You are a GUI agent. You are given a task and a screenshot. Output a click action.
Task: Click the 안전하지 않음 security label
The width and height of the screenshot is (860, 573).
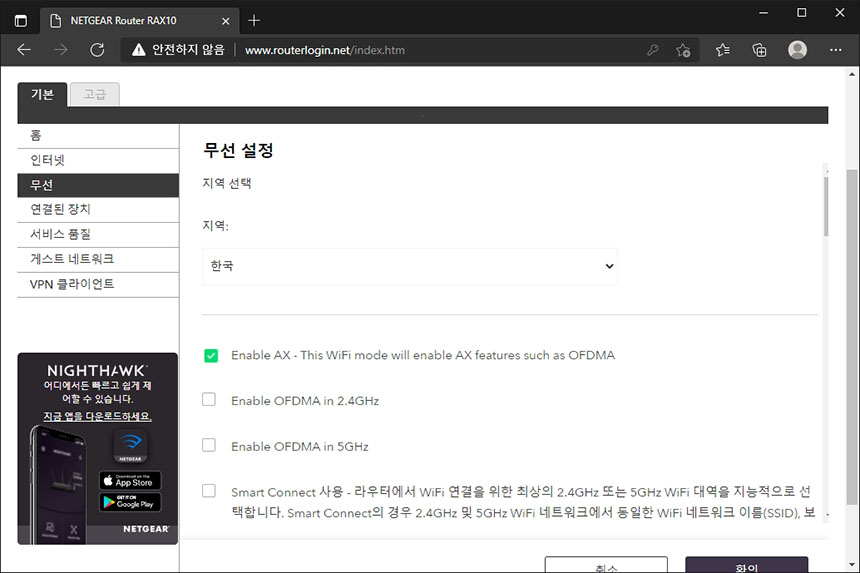[x=188, y=50]
